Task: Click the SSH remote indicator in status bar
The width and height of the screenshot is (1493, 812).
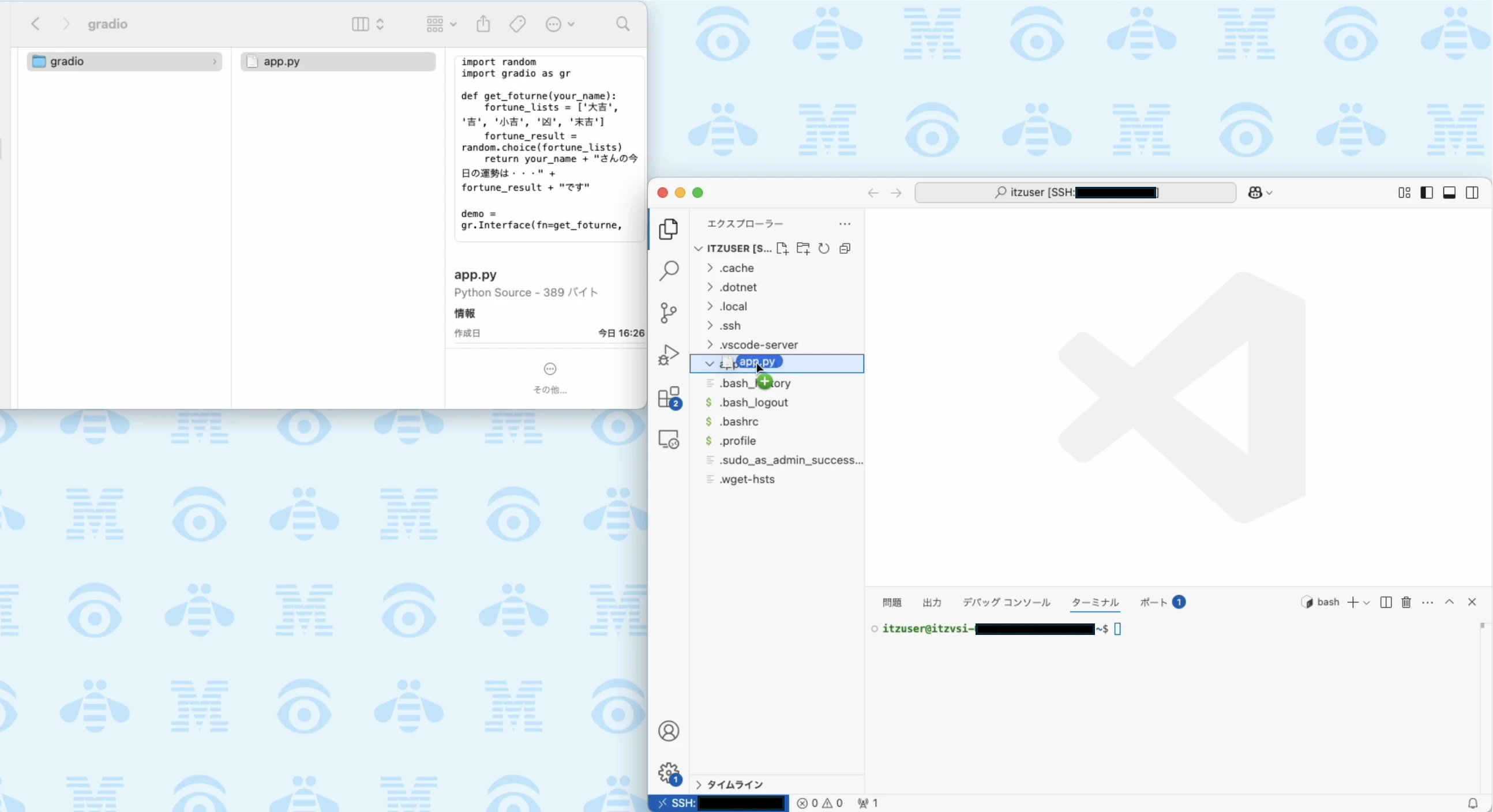Action: coord(719,803)
